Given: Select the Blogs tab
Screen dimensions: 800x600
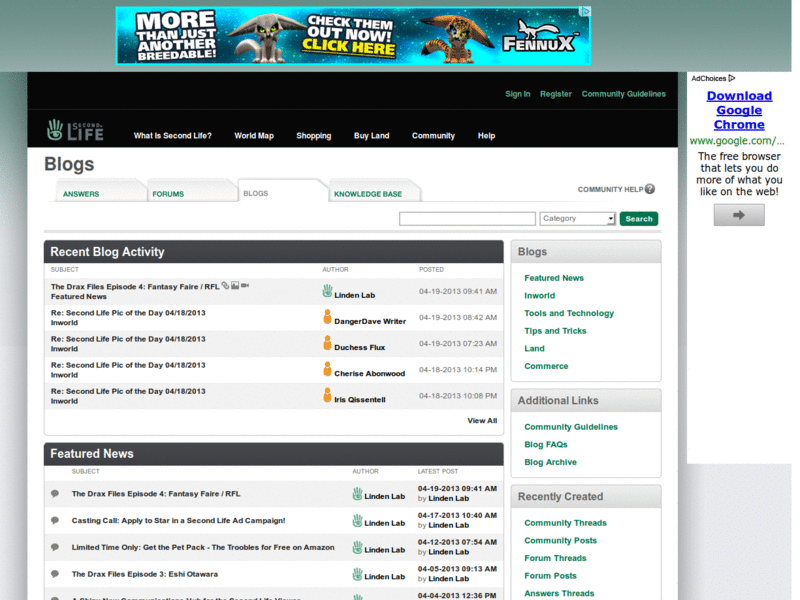Looking at the screenshot, I should coord(256,193).
